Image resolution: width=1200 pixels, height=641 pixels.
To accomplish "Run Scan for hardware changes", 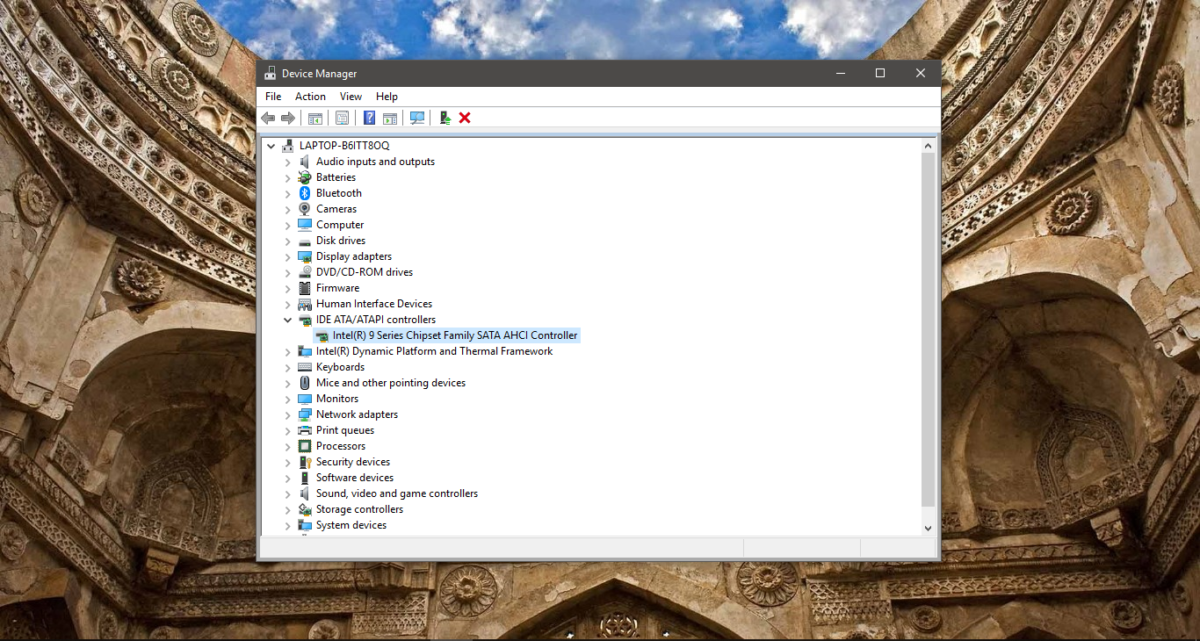I will (417, 117).
